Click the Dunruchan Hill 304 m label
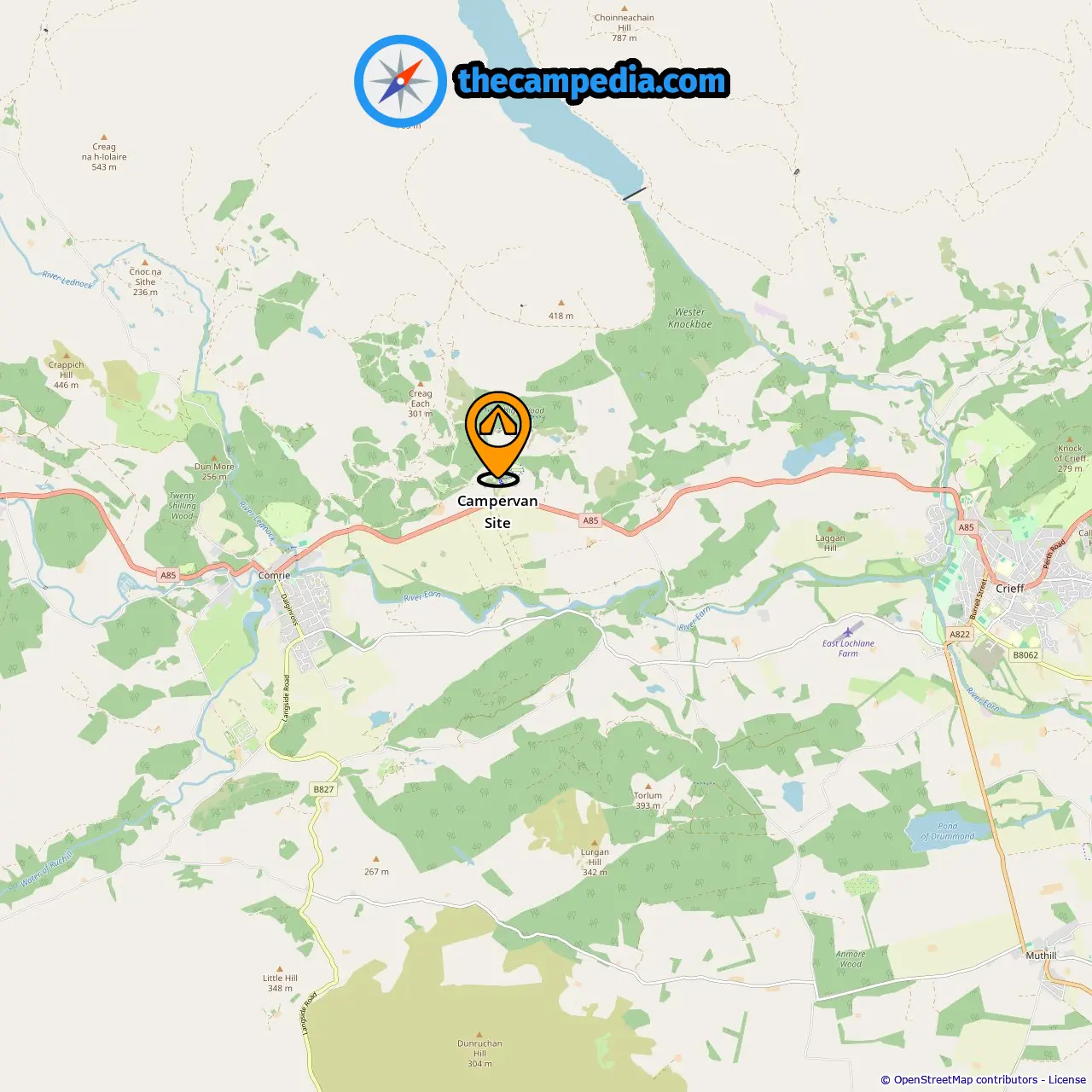1092x1092 pixels. tap(479, 1054)
